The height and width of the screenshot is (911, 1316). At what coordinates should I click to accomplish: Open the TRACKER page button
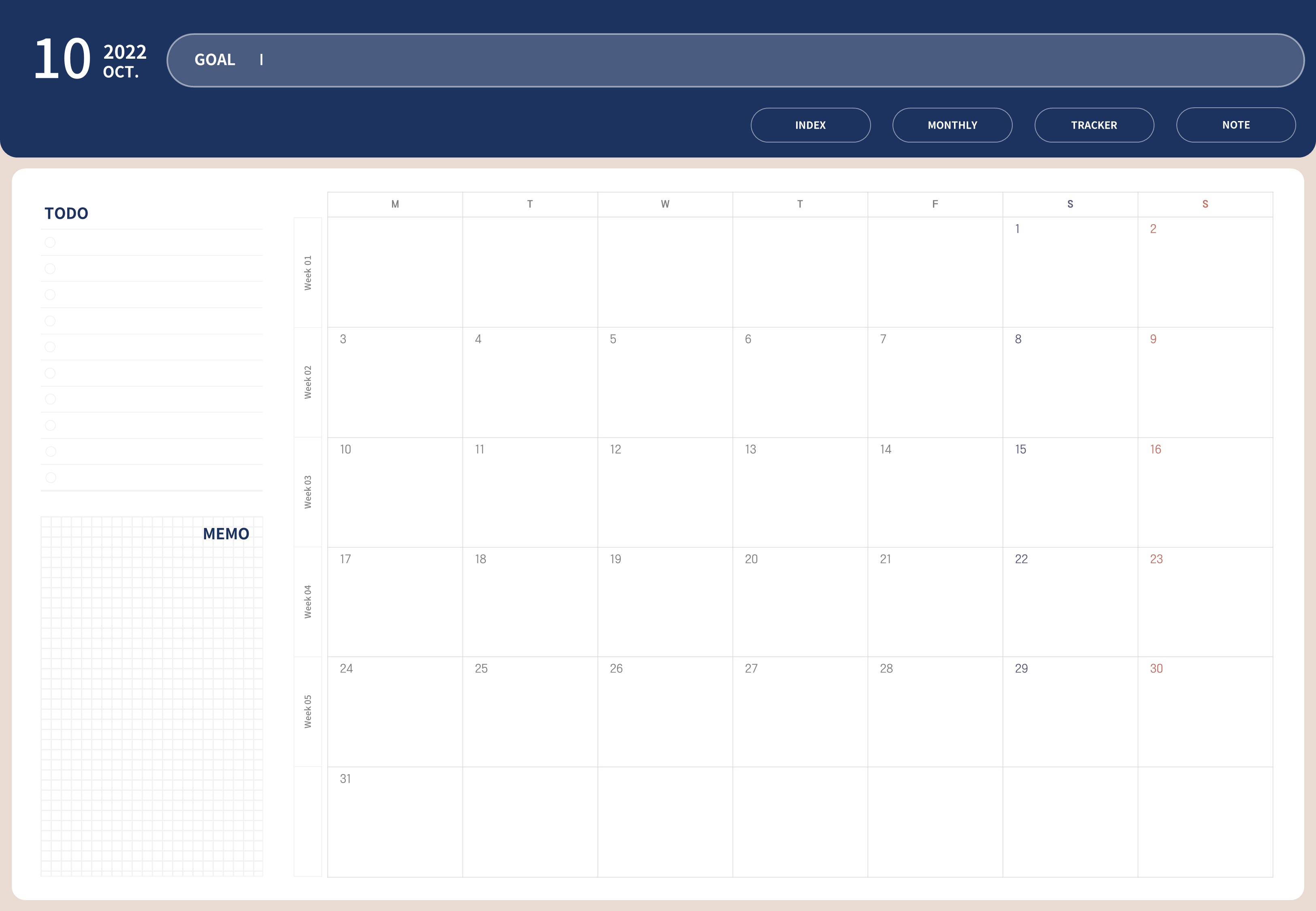(x=1094, y=125)
